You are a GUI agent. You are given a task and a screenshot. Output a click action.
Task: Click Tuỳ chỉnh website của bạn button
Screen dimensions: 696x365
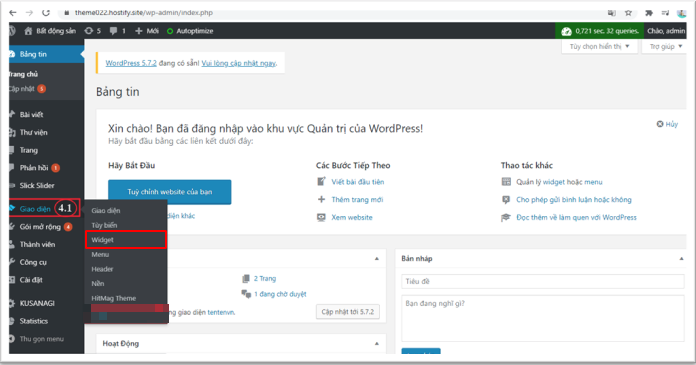pyautogui.click(x=170, y=192)
